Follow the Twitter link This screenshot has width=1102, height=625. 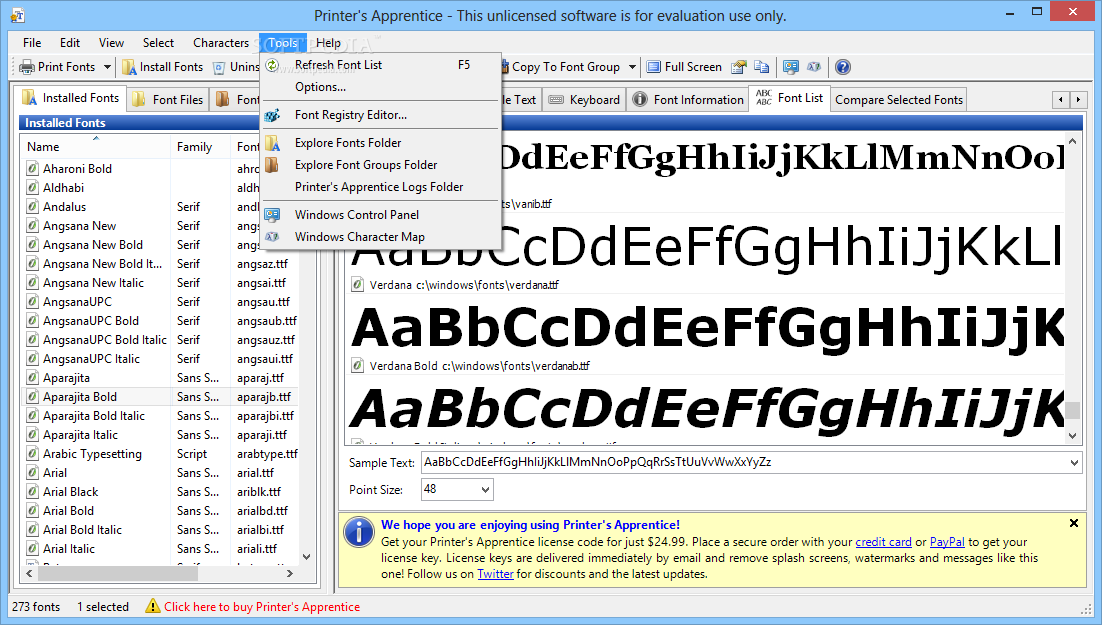coord(495,574)
